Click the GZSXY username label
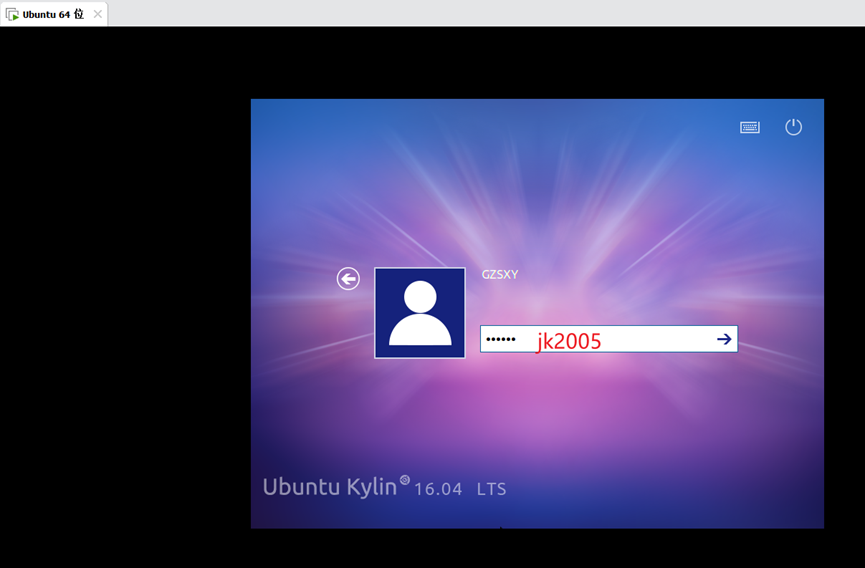 point(500,275)
